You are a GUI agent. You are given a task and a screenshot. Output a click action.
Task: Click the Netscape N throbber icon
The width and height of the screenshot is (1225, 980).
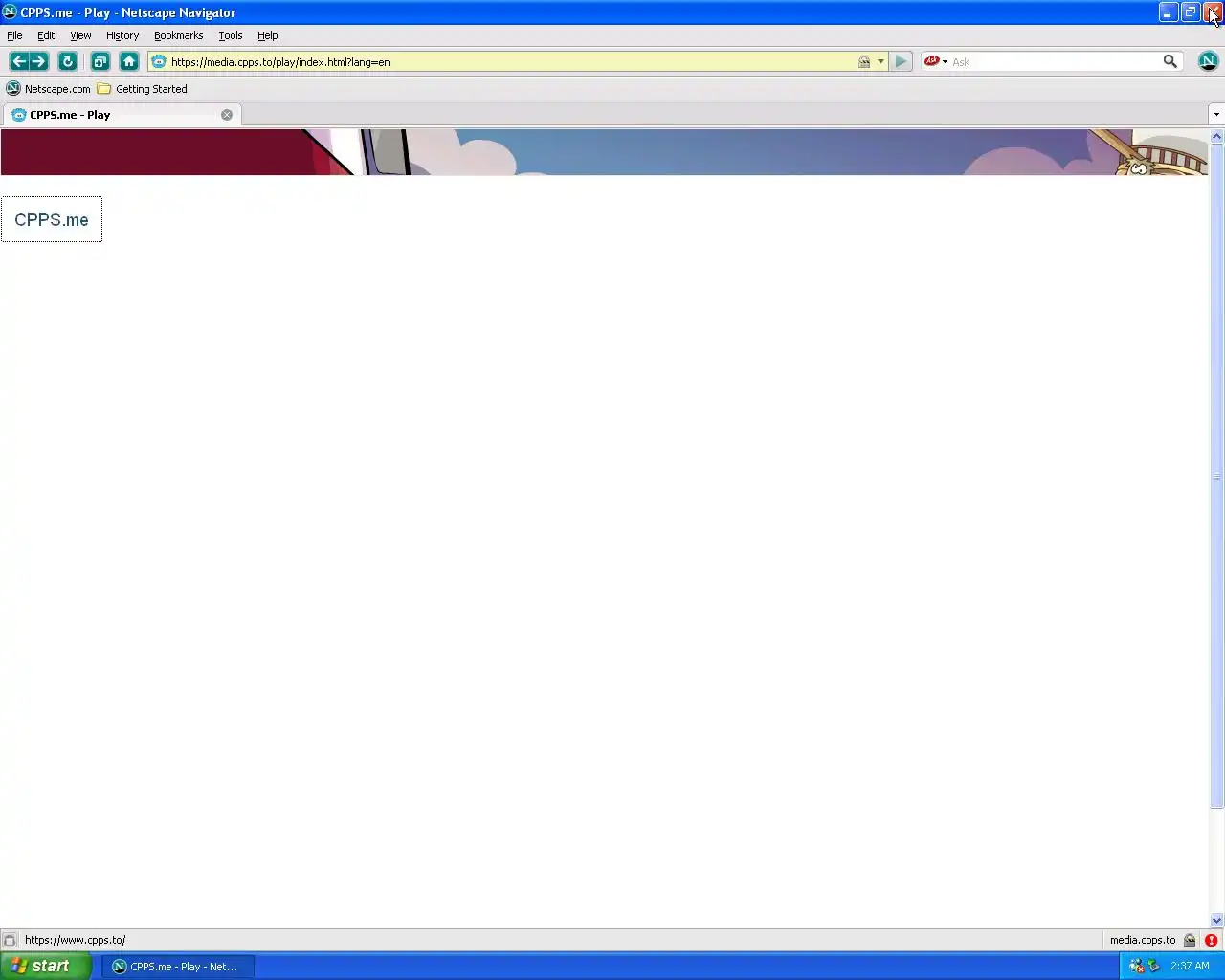pyautogui.click(x=1208, y=61)
